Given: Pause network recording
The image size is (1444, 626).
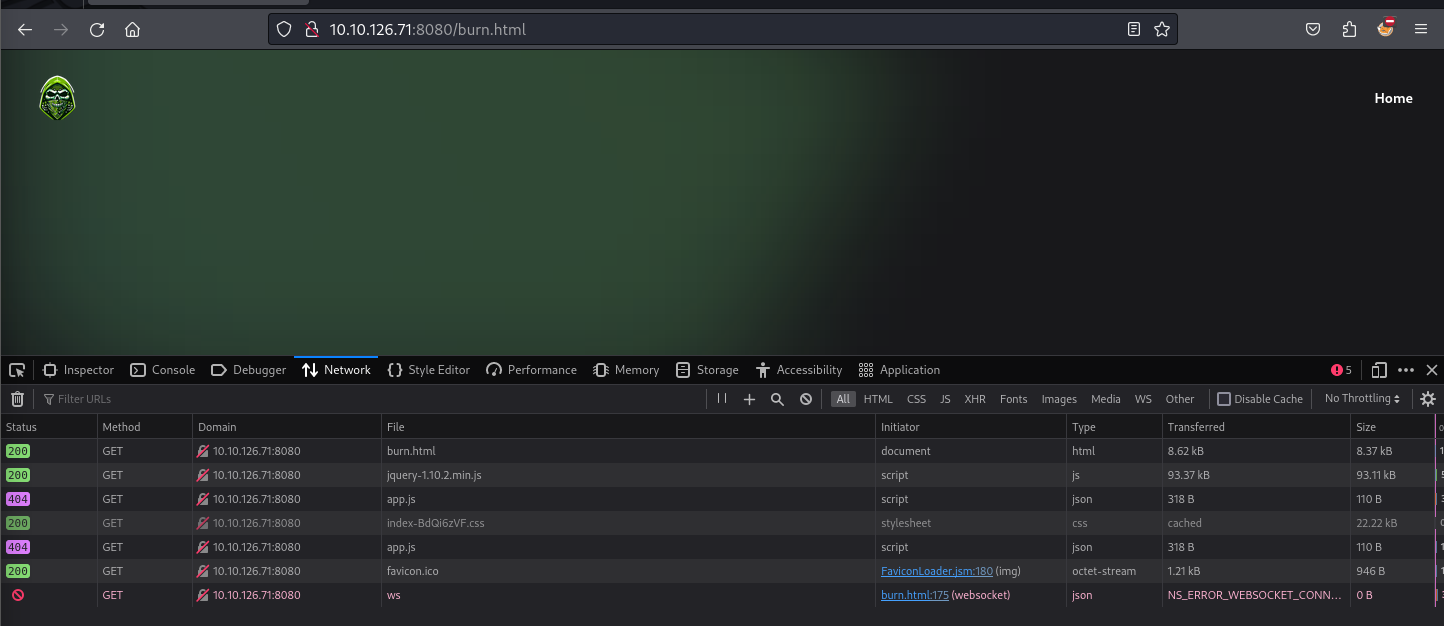Looking at the screenshot, I should pyautogui.click(x=721, y=399).
